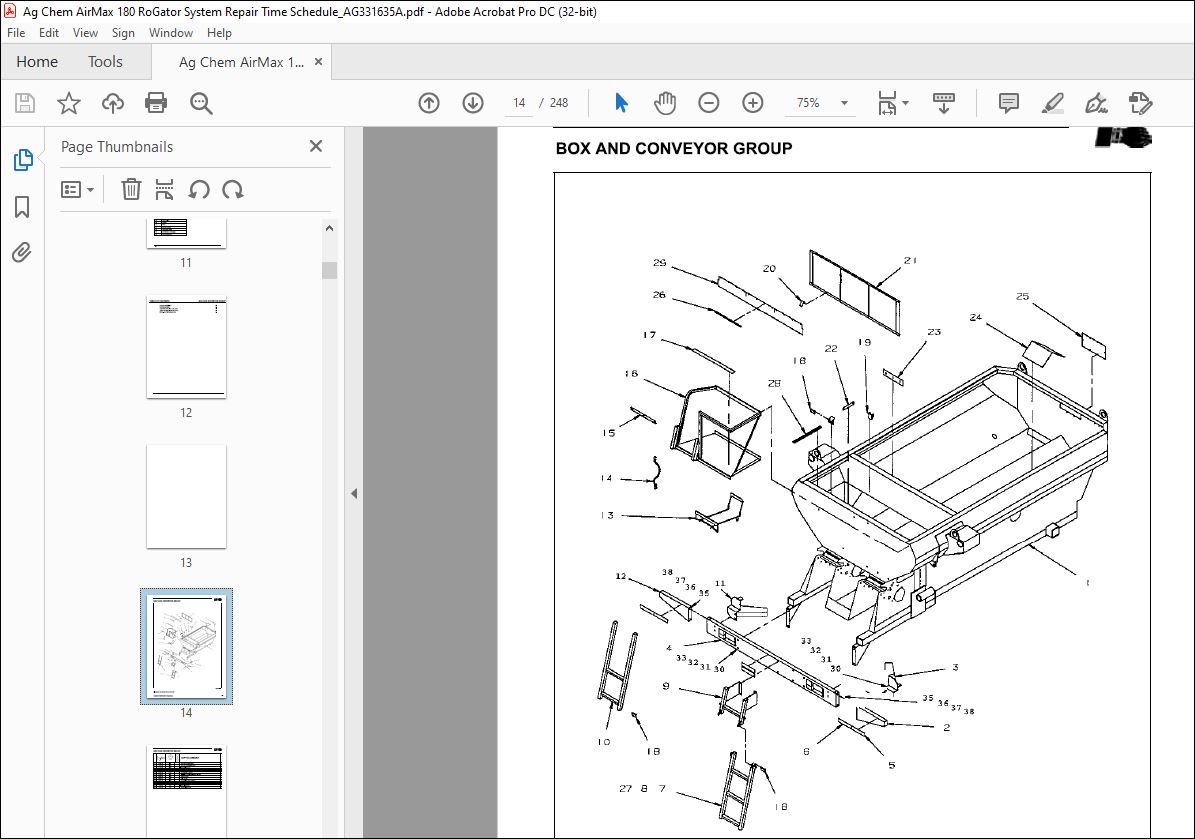The height and width of the screenshot is (839, 1195).
Task: Switch to the Tools tab
Action: coord(105,62)
